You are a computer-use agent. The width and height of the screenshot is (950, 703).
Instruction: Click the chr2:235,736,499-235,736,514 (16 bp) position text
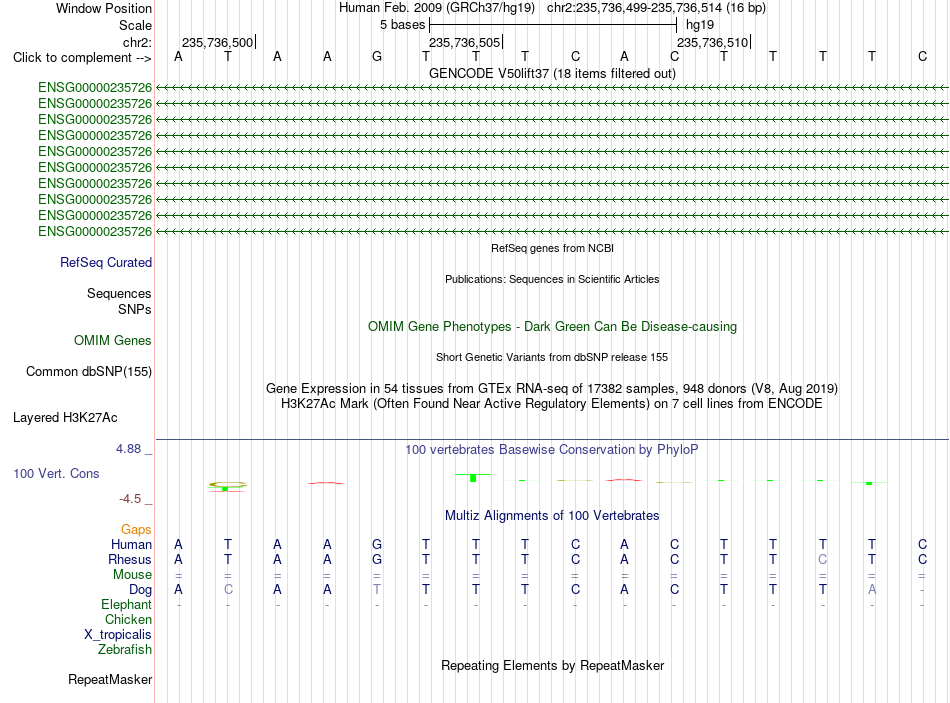[656, 8]
